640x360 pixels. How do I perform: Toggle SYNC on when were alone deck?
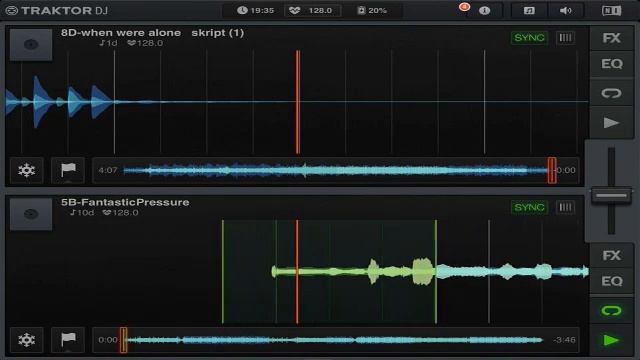click(x=529, y=38)
